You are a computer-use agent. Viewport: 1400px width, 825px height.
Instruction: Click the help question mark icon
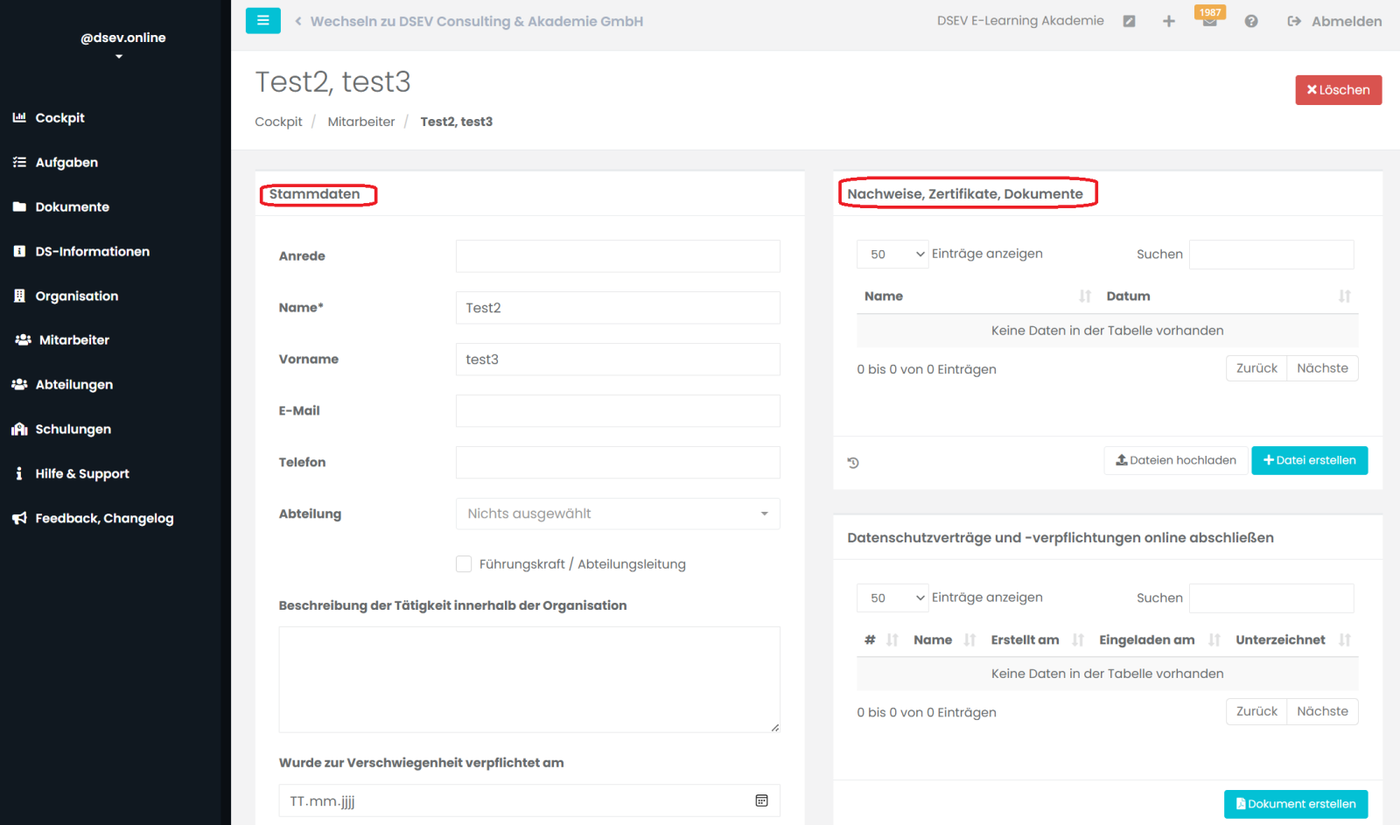pyautogui.click(x=1251, y=21)
